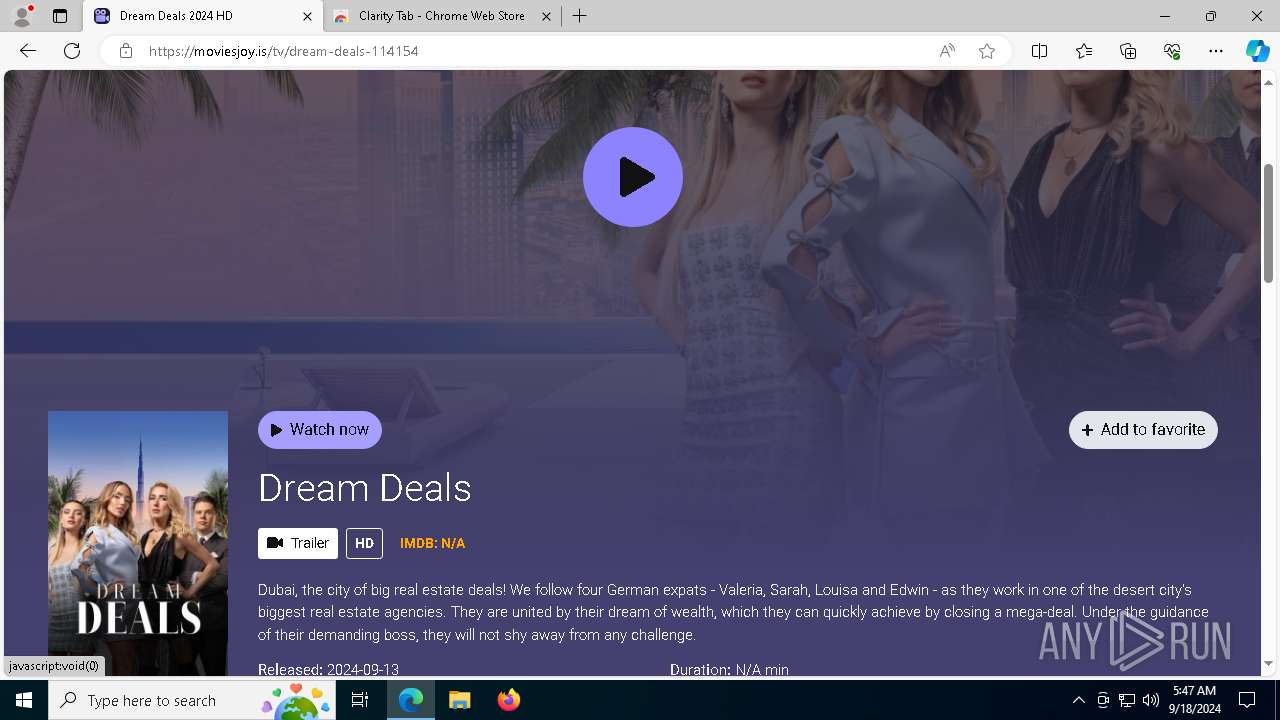Image resolution: width=1280 pixels, height=720 pixels.
Task: Open Collections panel
Action: [1128, 51]
